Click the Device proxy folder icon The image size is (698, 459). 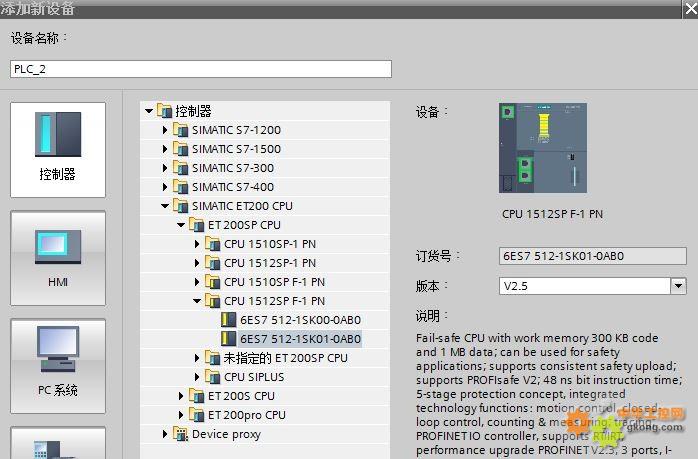click(x=180, y=434)
